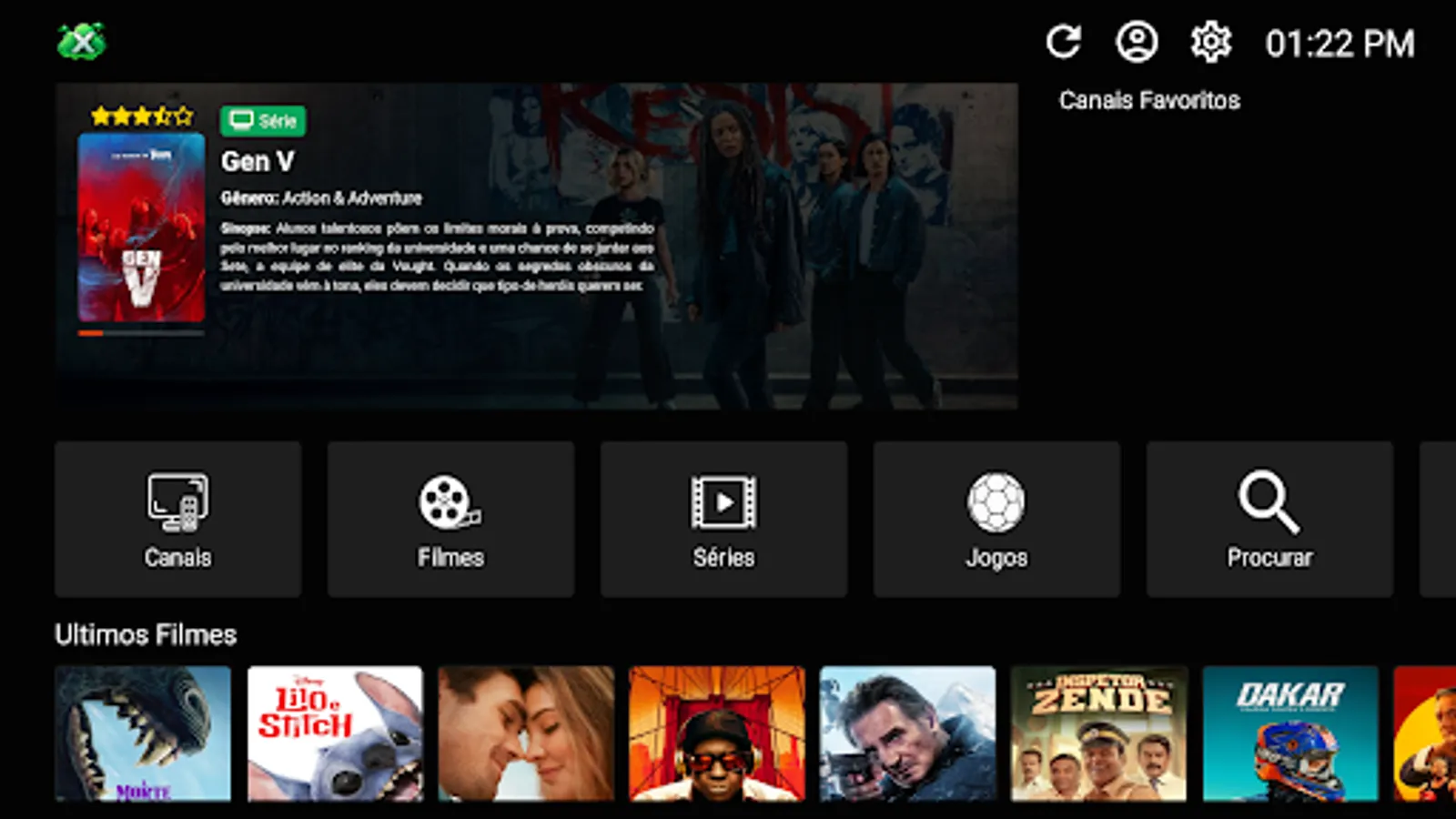Open the Séries tile
1456x819 pixels.
[723, 520]
